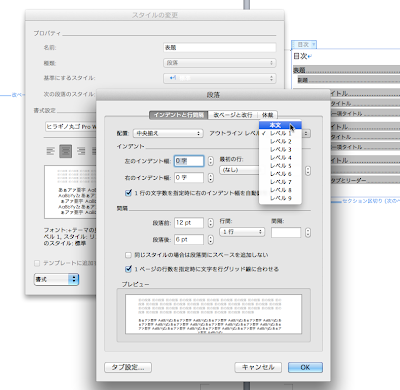The width and height of the screenshot is (400, 390).
Task: Click the 名前 style name field
Action: [x=220, y=48]
